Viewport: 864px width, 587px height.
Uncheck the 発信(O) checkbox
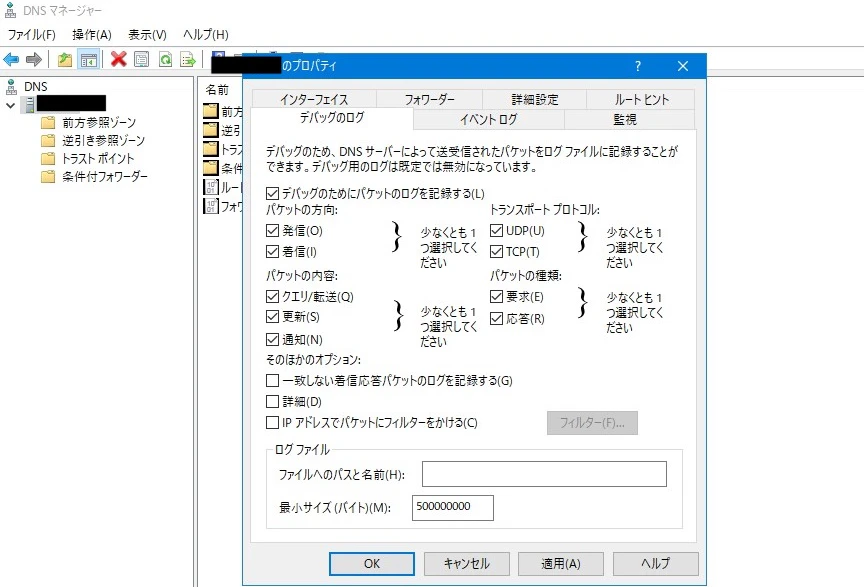point(272,230)
